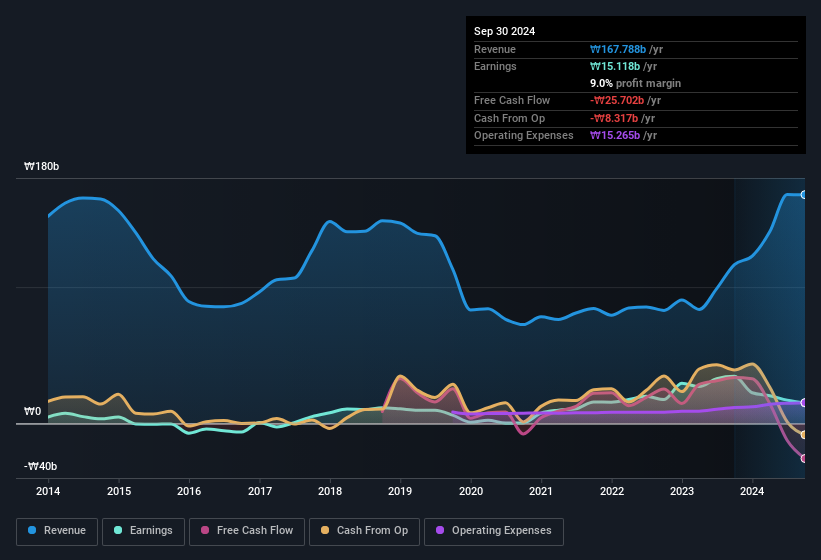Click the Revenue label in tooltip
This screenshot has height=560, width=821.
pos(495,49)
